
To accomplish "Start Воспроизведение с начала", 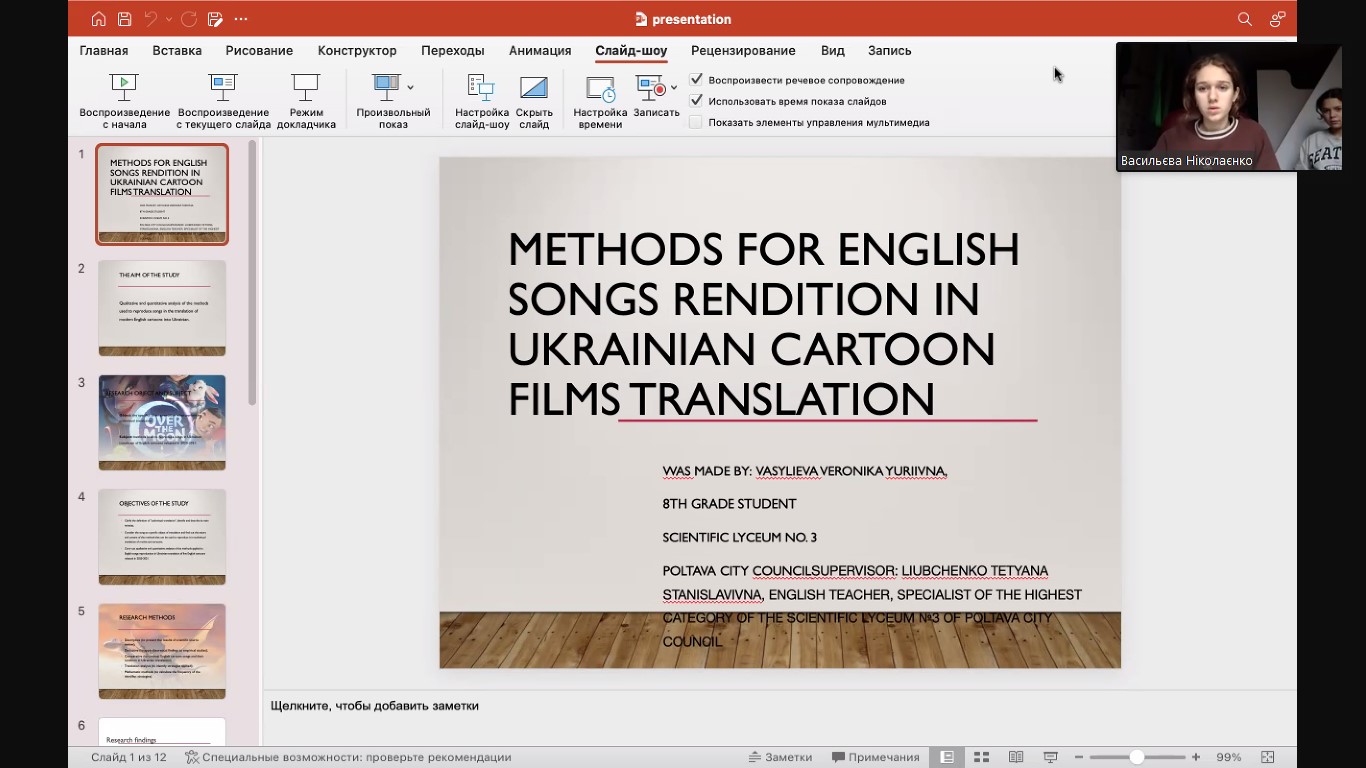I will (125, 101).
